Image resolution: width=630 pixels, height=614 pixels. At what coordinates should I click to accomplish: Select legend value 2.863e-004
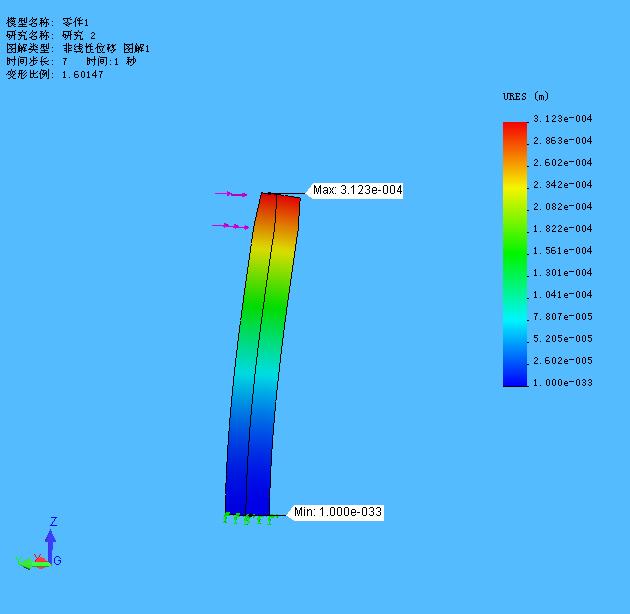tap(562, 141)
